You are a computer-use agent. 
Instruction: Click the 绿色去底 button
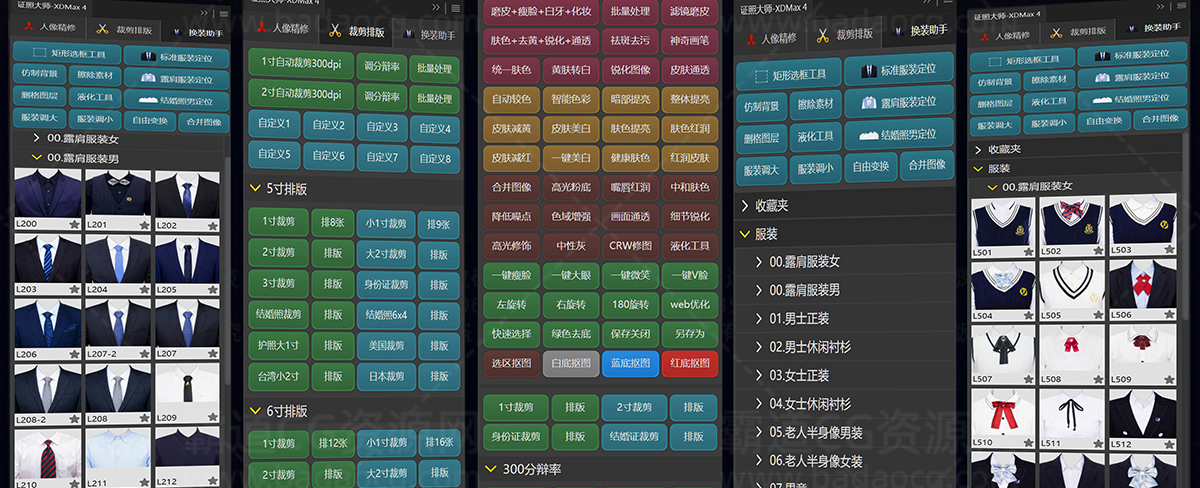570,334
